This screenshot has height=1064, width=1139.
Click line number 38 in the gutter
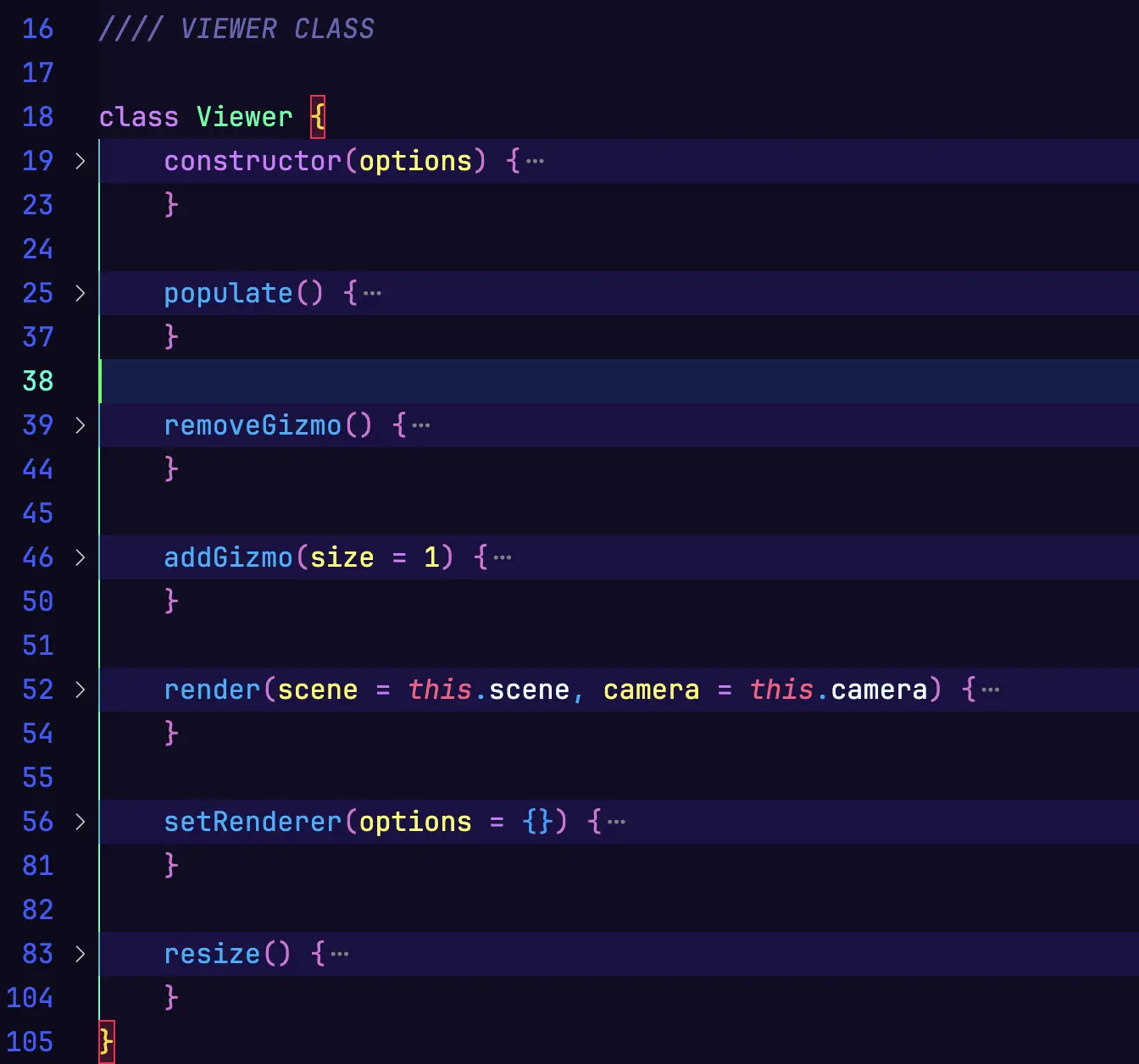pyautogui.click(x=38, y=381)
